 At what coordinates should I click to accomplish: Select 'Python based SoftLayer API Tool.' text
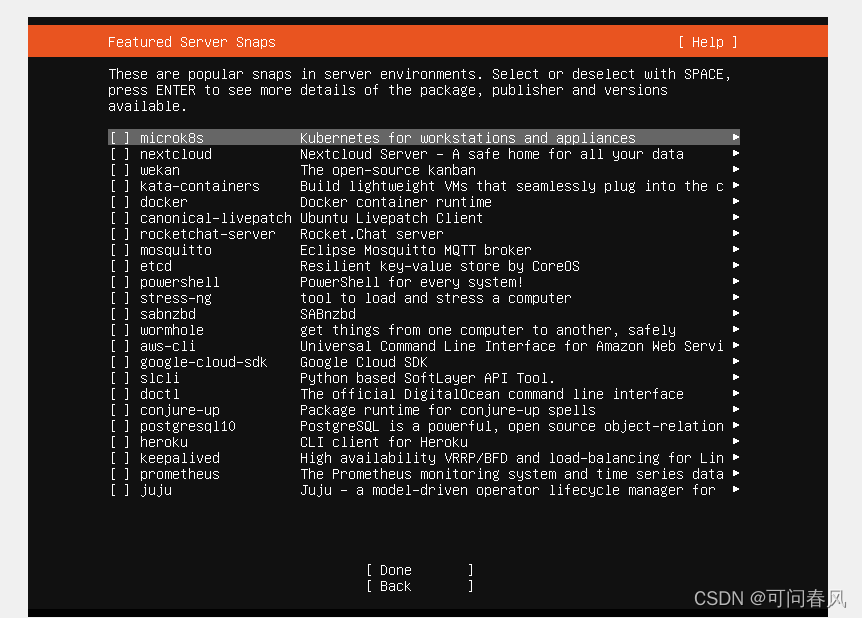pyautogui.click(x=427, y=378)
